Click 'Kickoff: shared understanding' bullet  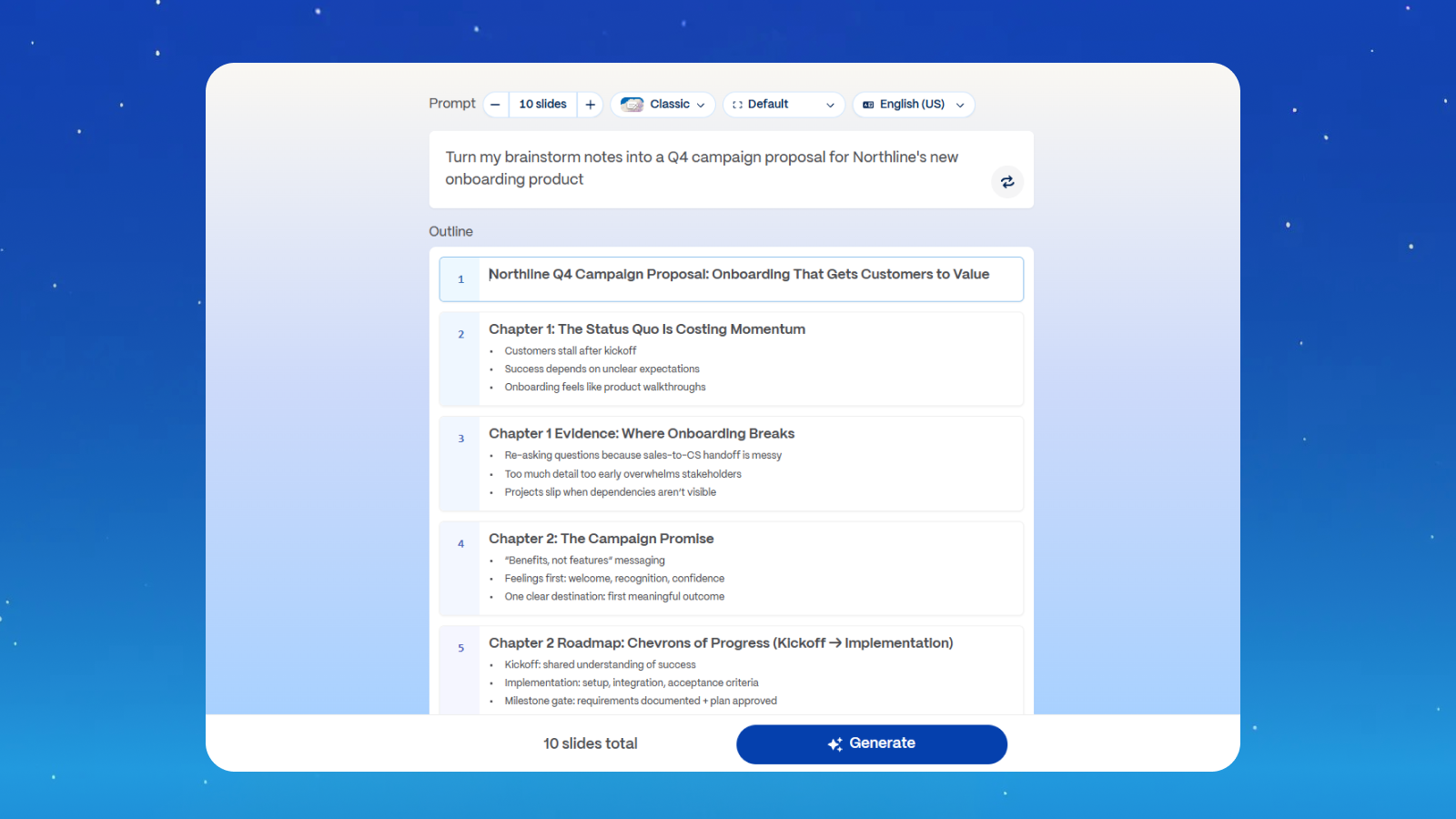[x=601, y=665]
